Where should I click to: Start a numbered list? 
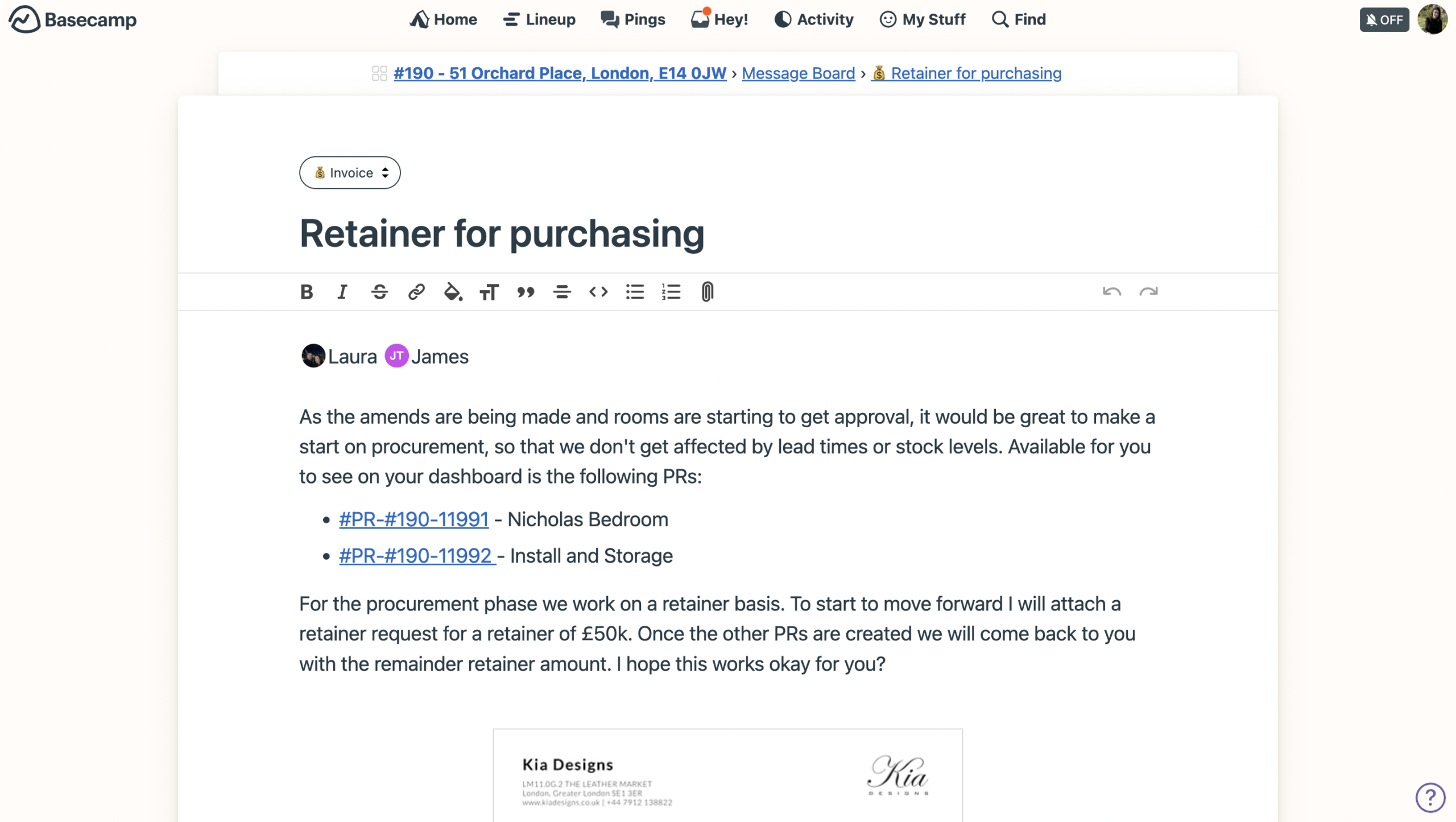(x=671, y=292)
